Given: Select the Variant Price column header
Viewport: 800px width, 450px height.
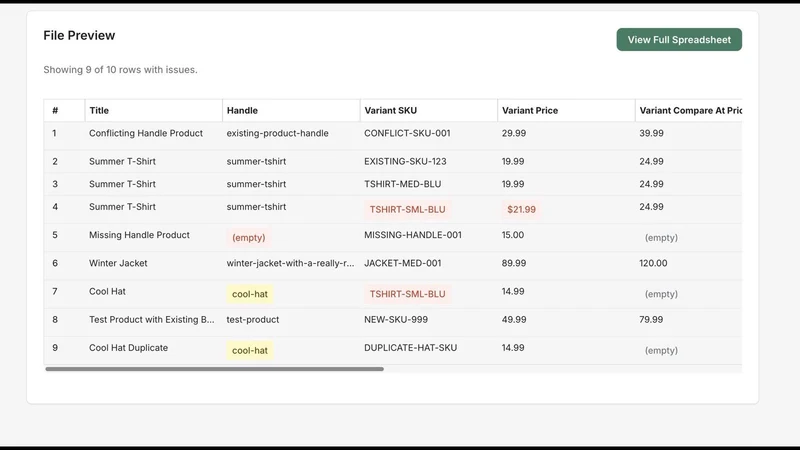Looking at the screenshot, I should (530, 110).
